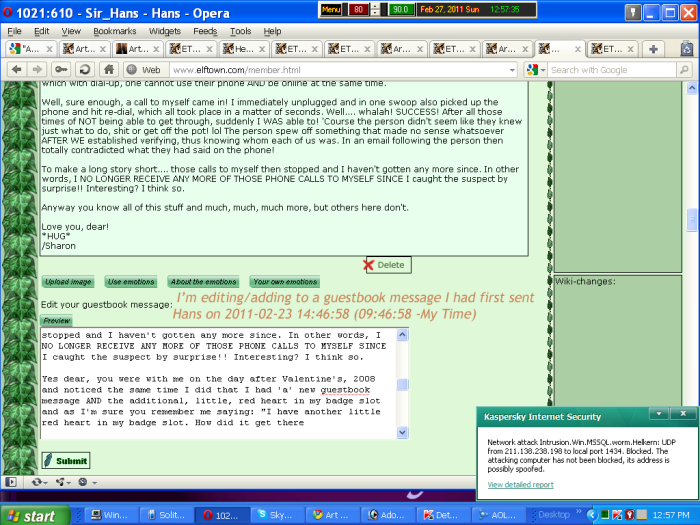The height and width of the screenshot is (525, 700).
Task: Click the system clock 12:57 PM
Action: coord(671,515)
